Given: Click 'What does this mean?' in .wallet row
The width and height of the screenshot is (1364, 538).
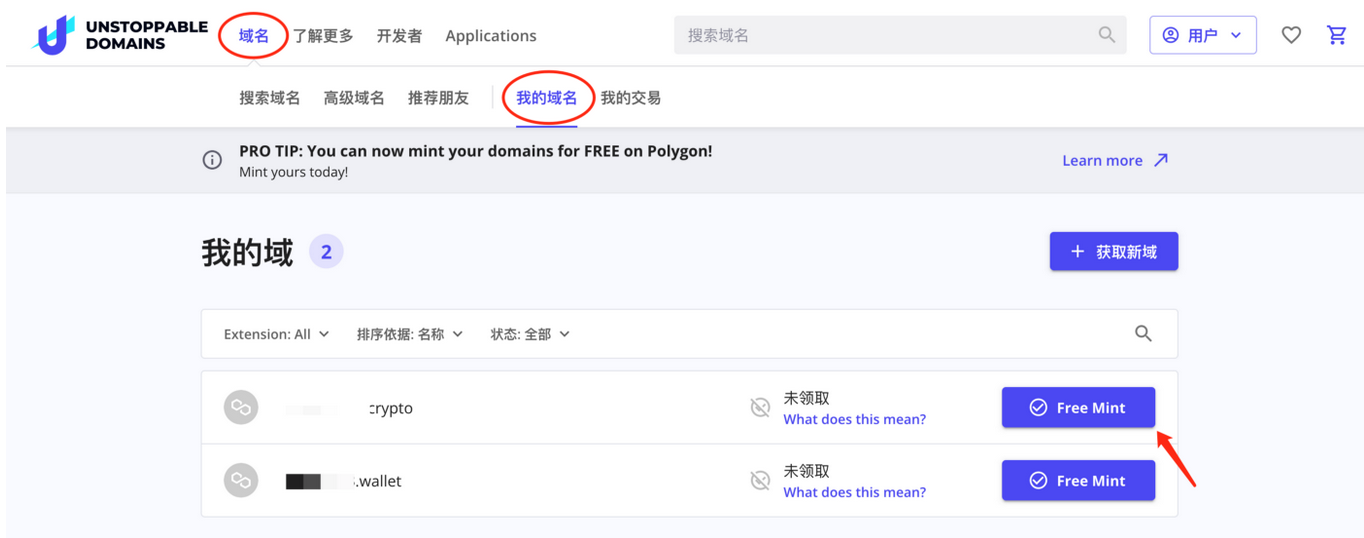Looking at the screenshot, I should tap(855, 492).
